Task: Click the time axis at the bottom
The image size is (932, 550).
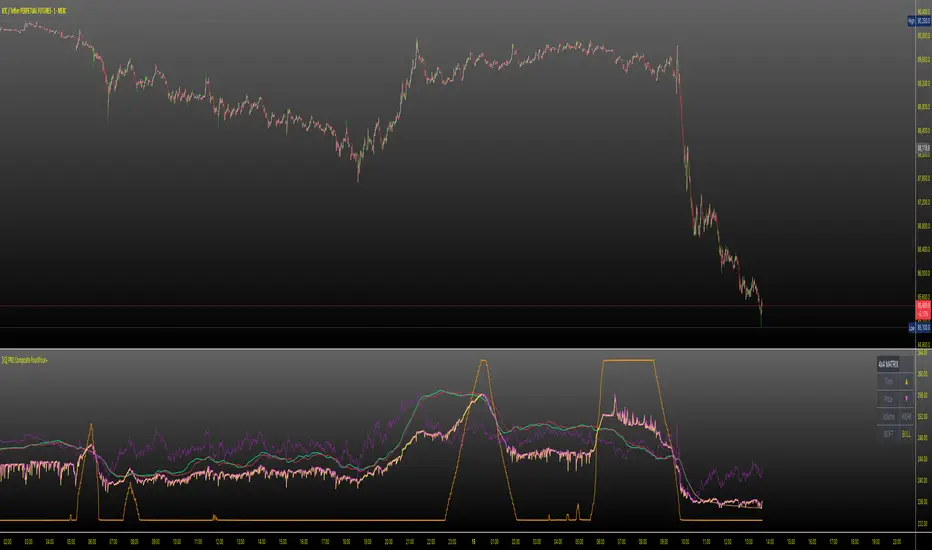Action: [458, 541]
